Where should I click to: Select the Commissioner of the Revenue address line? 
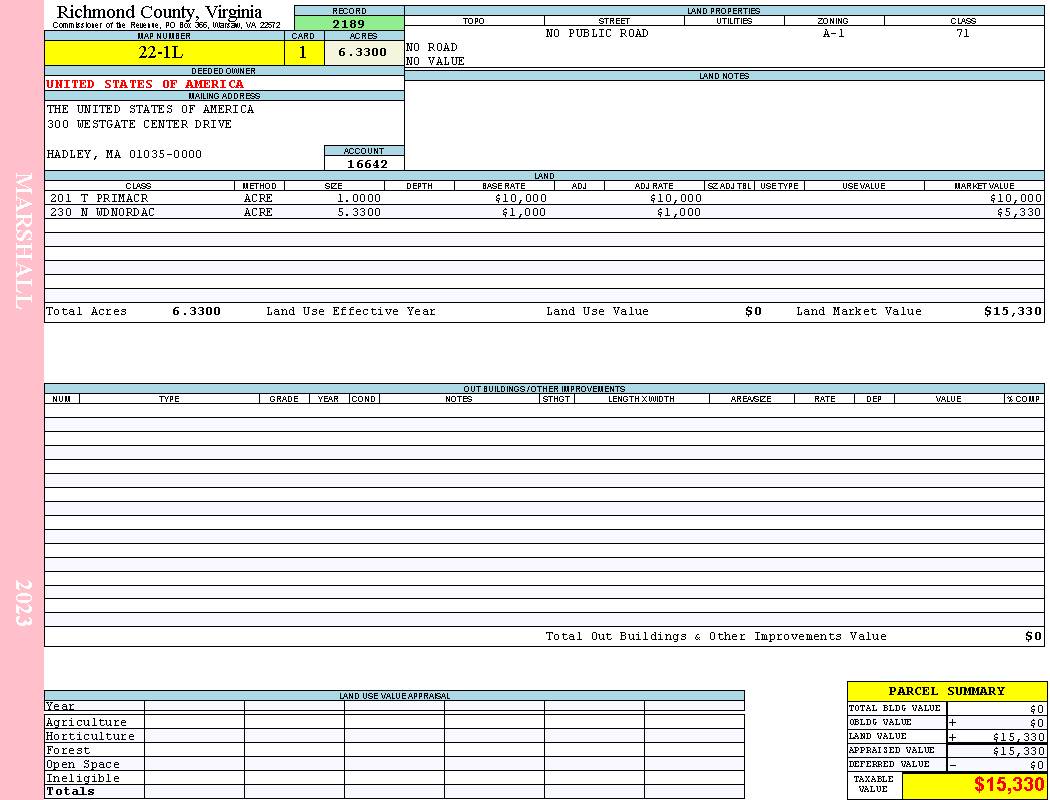(167, 25)
